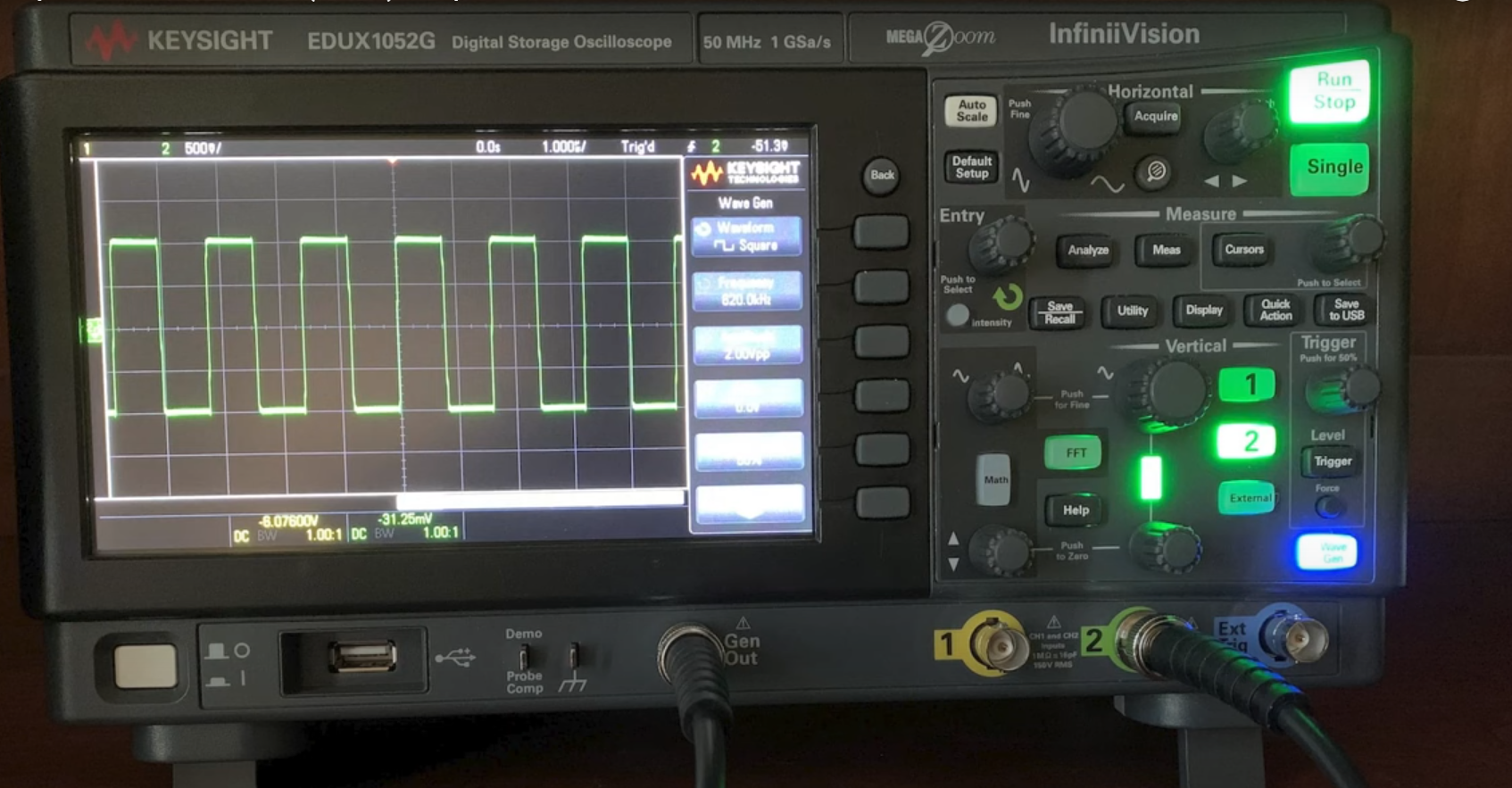The width and height of the screenshot is (1512, 788).
Task: Hit the Quick Action key
Action: click(1275, 311)
